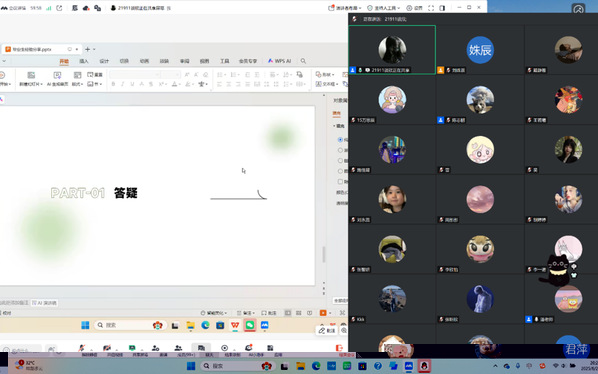Click the Start button in bottom Windows taskbar
The height and width of the screenshot is (374, 598).
point(191,366)
